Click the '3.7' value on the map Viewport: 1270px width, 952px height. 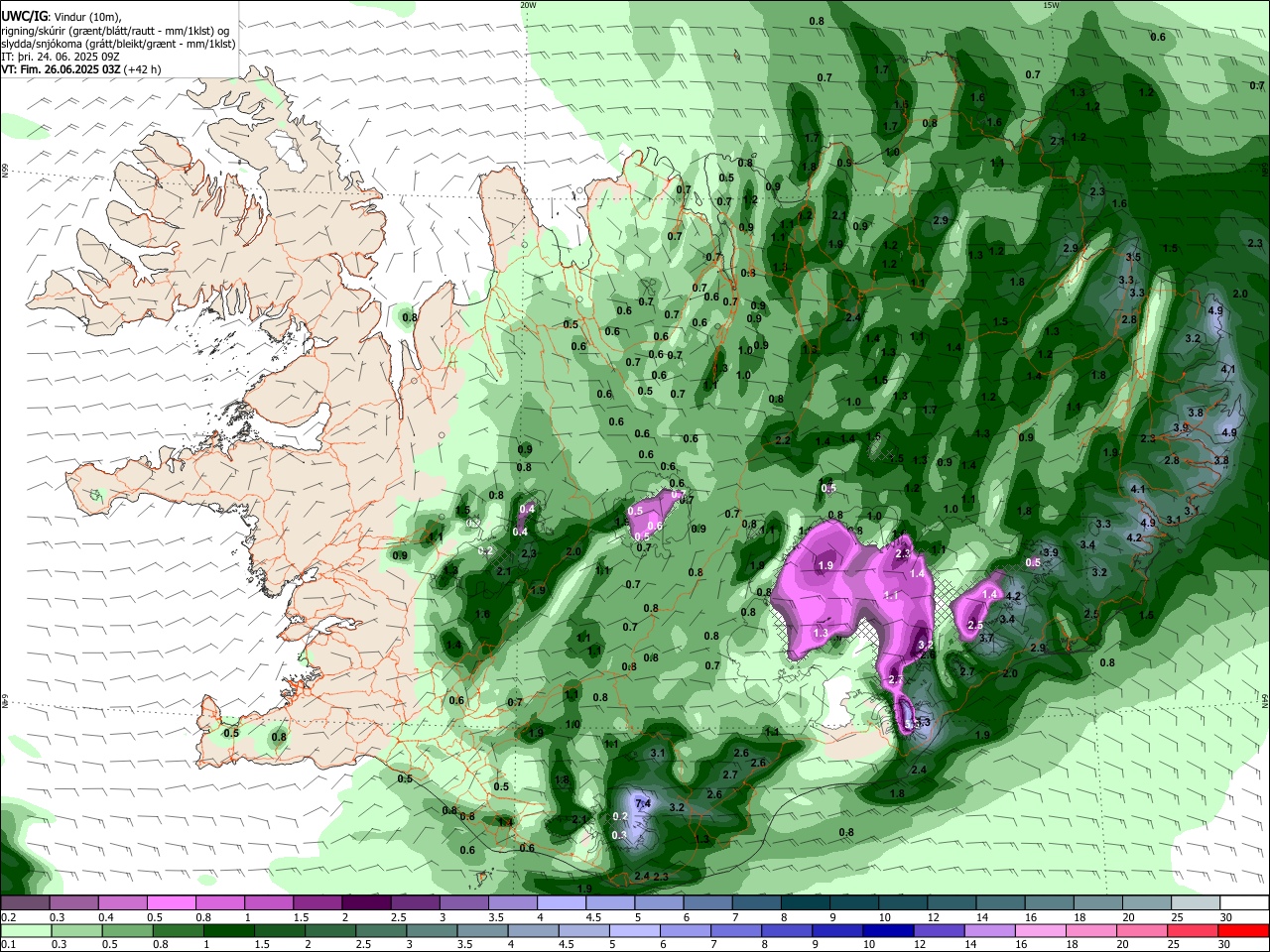[x=986, y=638]
